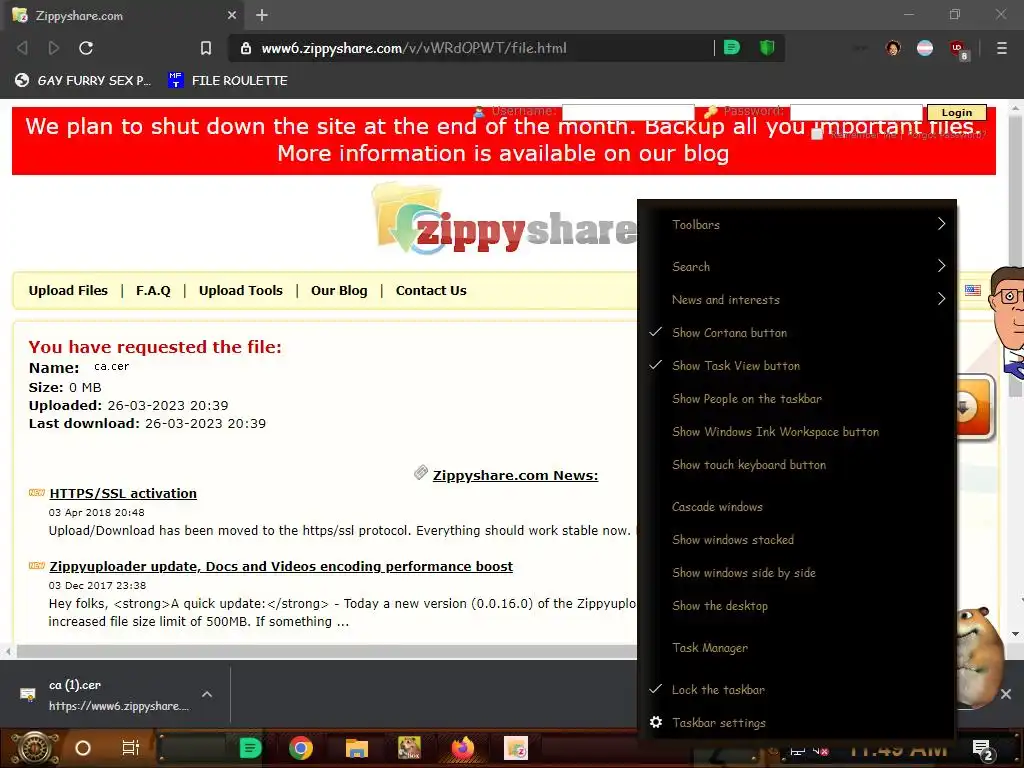Click the vertical page scrollbar thumb
Viewport: 1024px width, 768px height.
1015,255
